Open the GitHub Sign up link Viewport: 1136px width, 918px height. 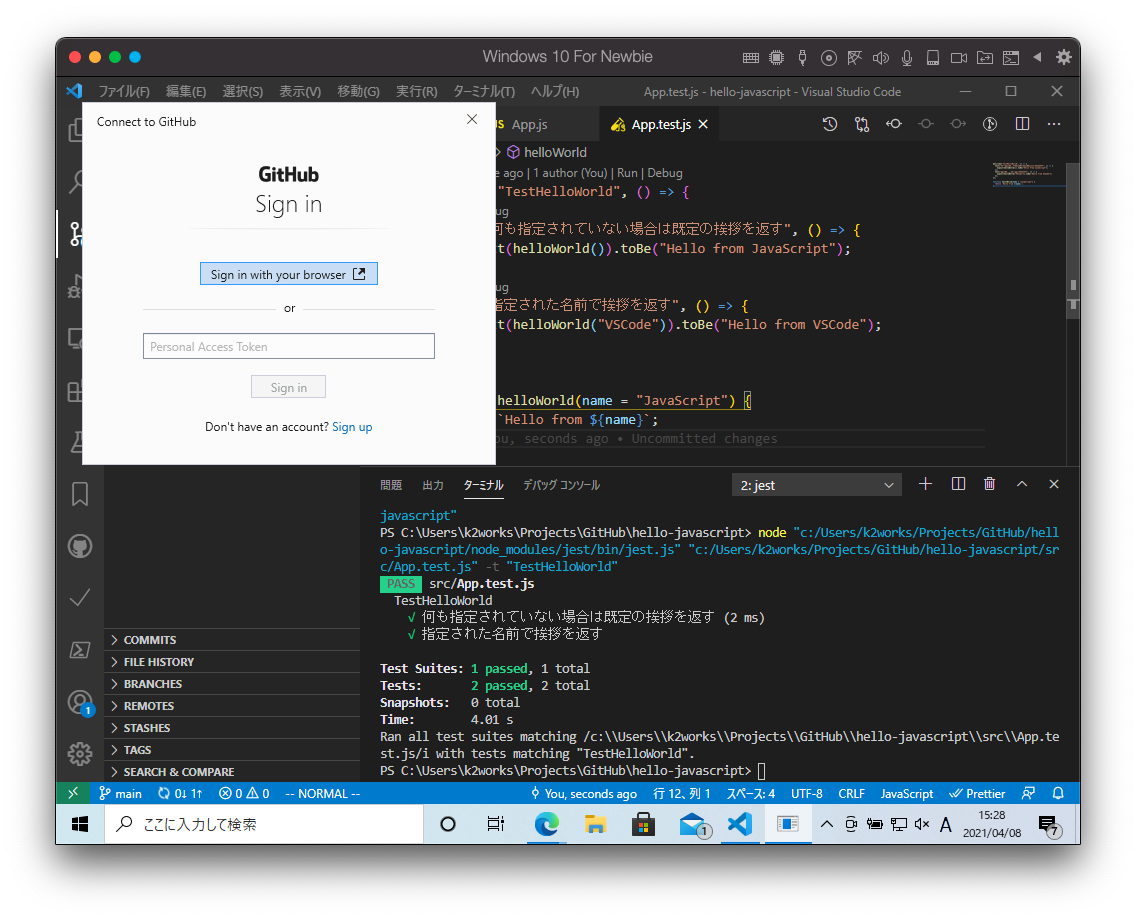(x=352, y=427)
